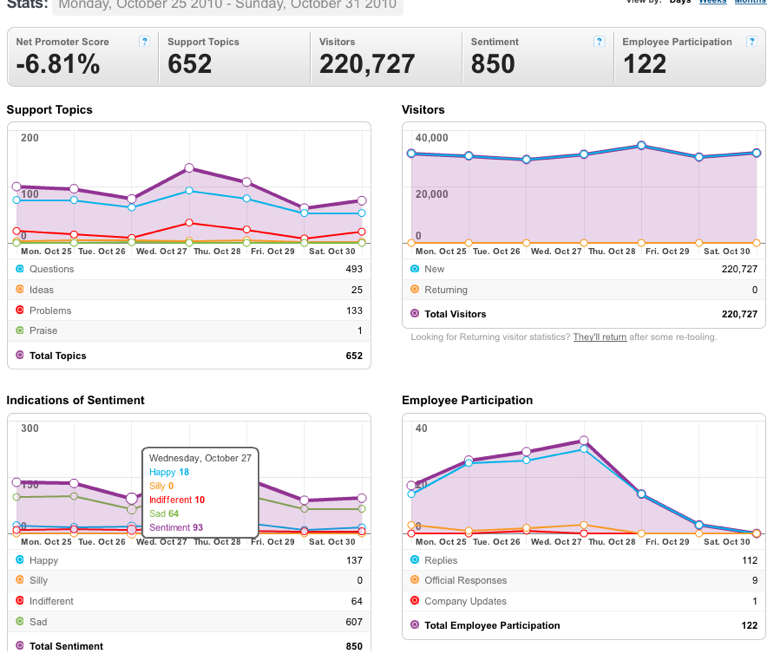This screenshot has height=654, width=774.
Task: Toggle the Problems series red marker
Action: (20, 310)
